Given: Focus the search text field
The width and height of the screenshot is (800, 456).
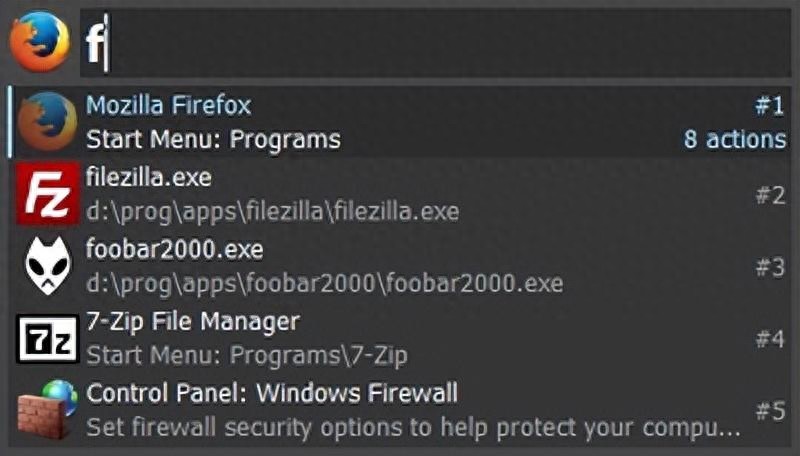Looking at the screenshot, I should coord(435,43).
